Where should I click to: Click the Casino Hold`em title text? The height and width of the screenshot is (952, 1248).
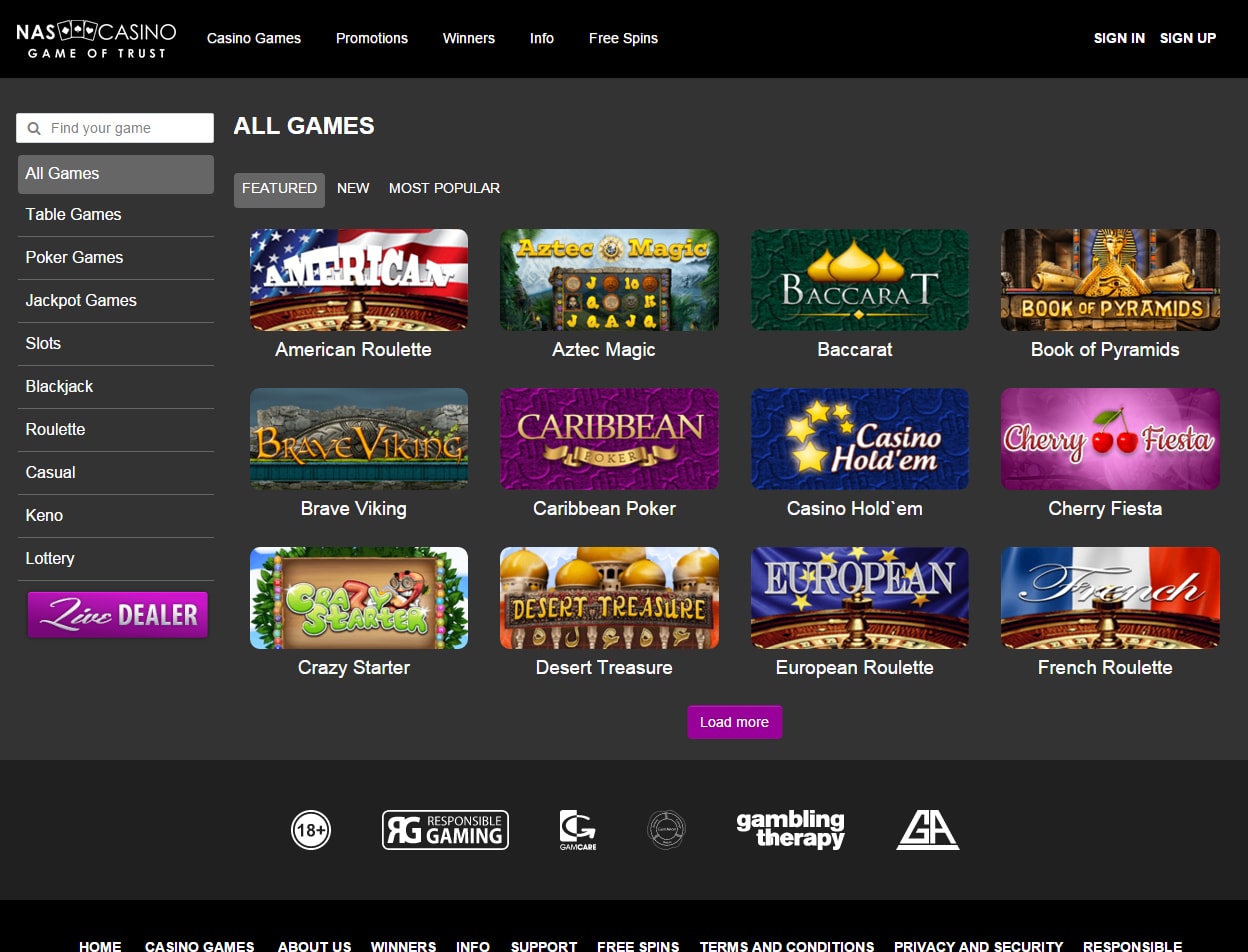[x=855, y=509]
